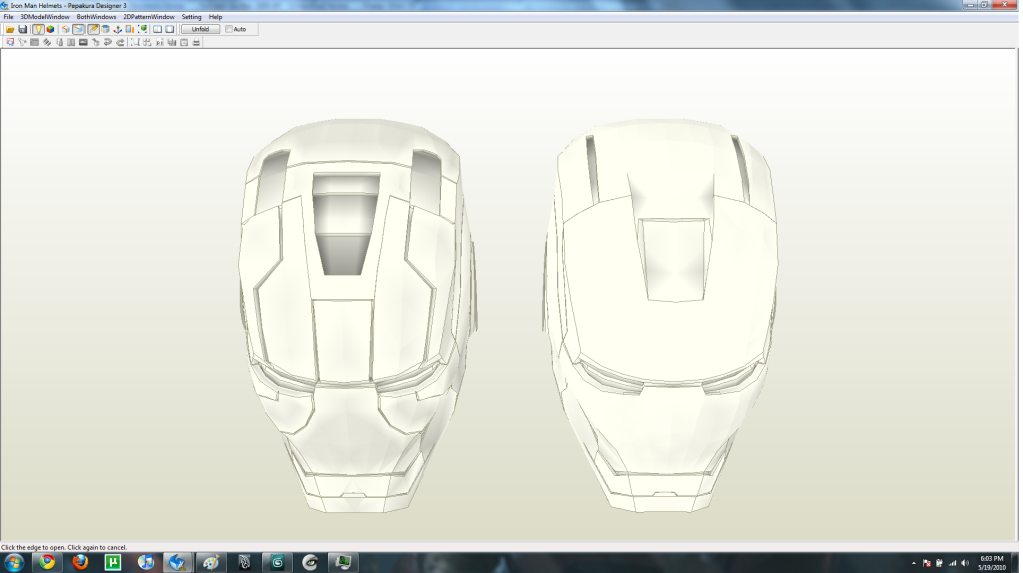Click the cursor with box icon on second toolbar
Screen dimensions: 1023x573
pyautogui.click(x=96, y=42)
